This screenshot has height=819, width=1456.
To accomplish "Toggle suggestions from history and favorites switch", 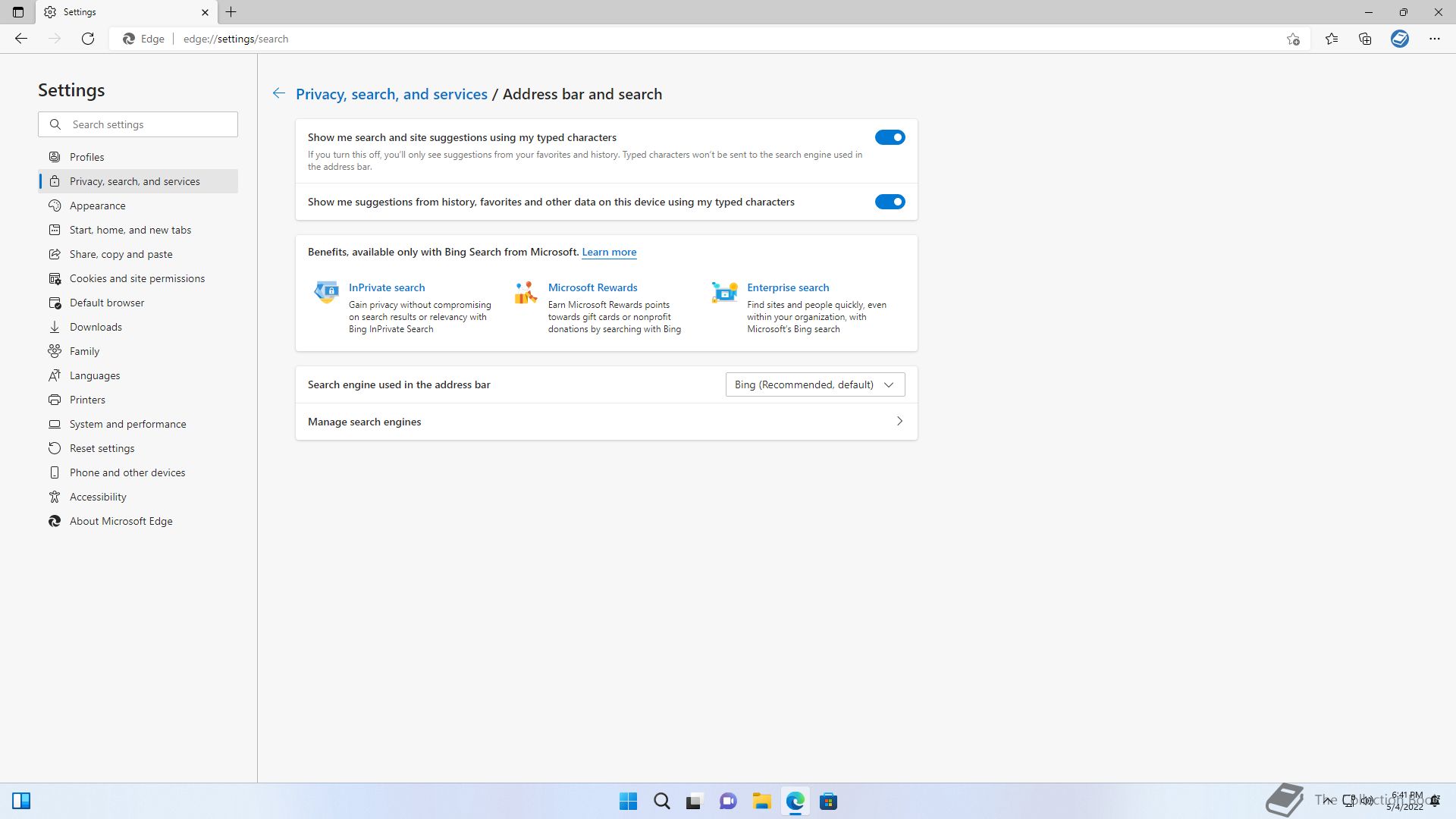I will tap(890, 202).
